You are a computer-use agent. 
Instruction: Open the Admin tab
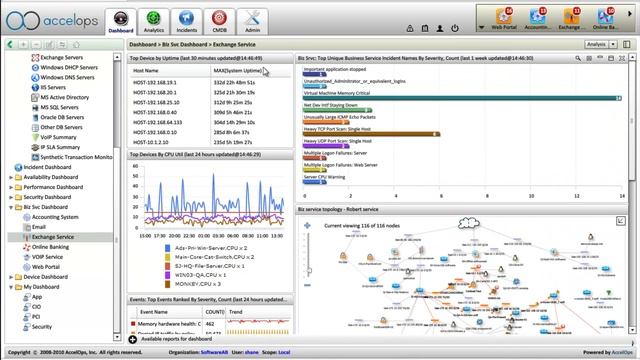[x=252, y=22]
